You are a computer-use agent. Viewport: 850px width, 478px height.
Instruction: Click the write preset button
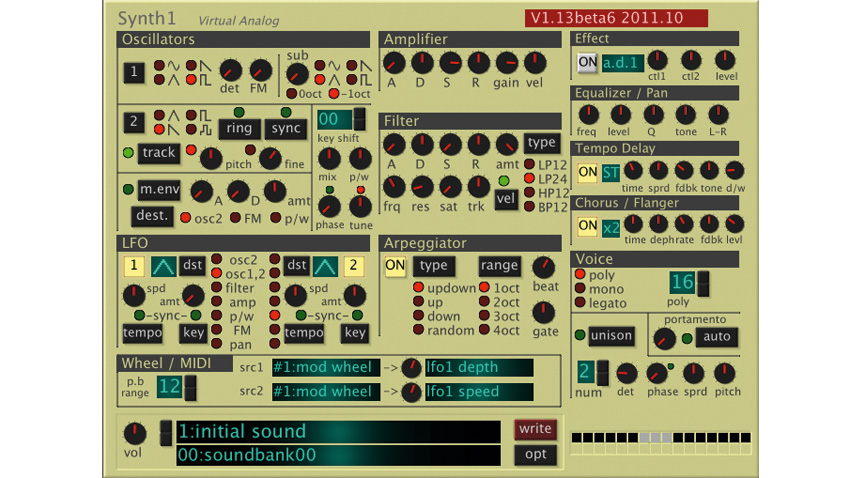(535, 429)
